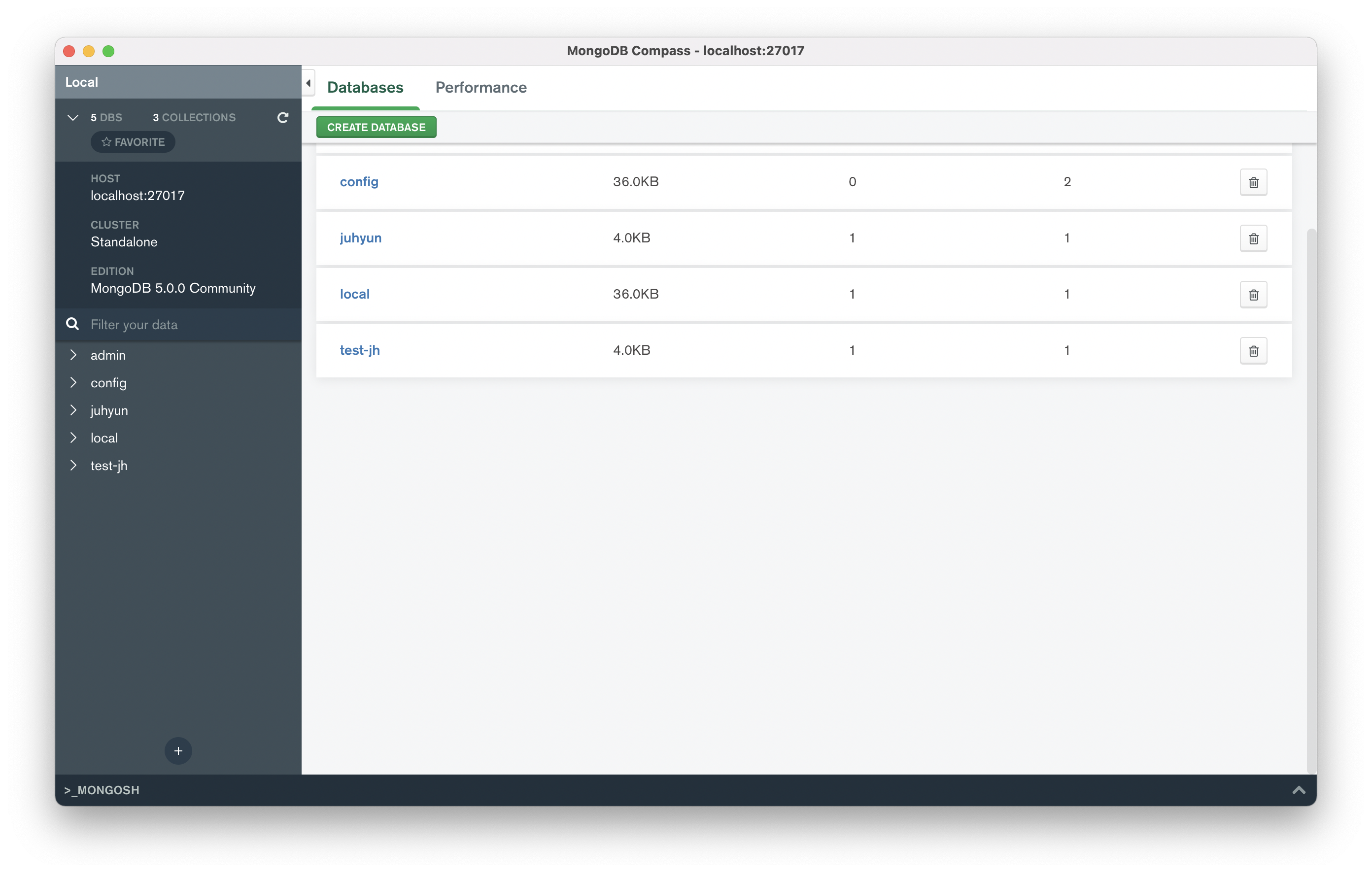This screenshot has width=1372, height=879.
Task: Click trash icon in local database row
Action: 1253,295
